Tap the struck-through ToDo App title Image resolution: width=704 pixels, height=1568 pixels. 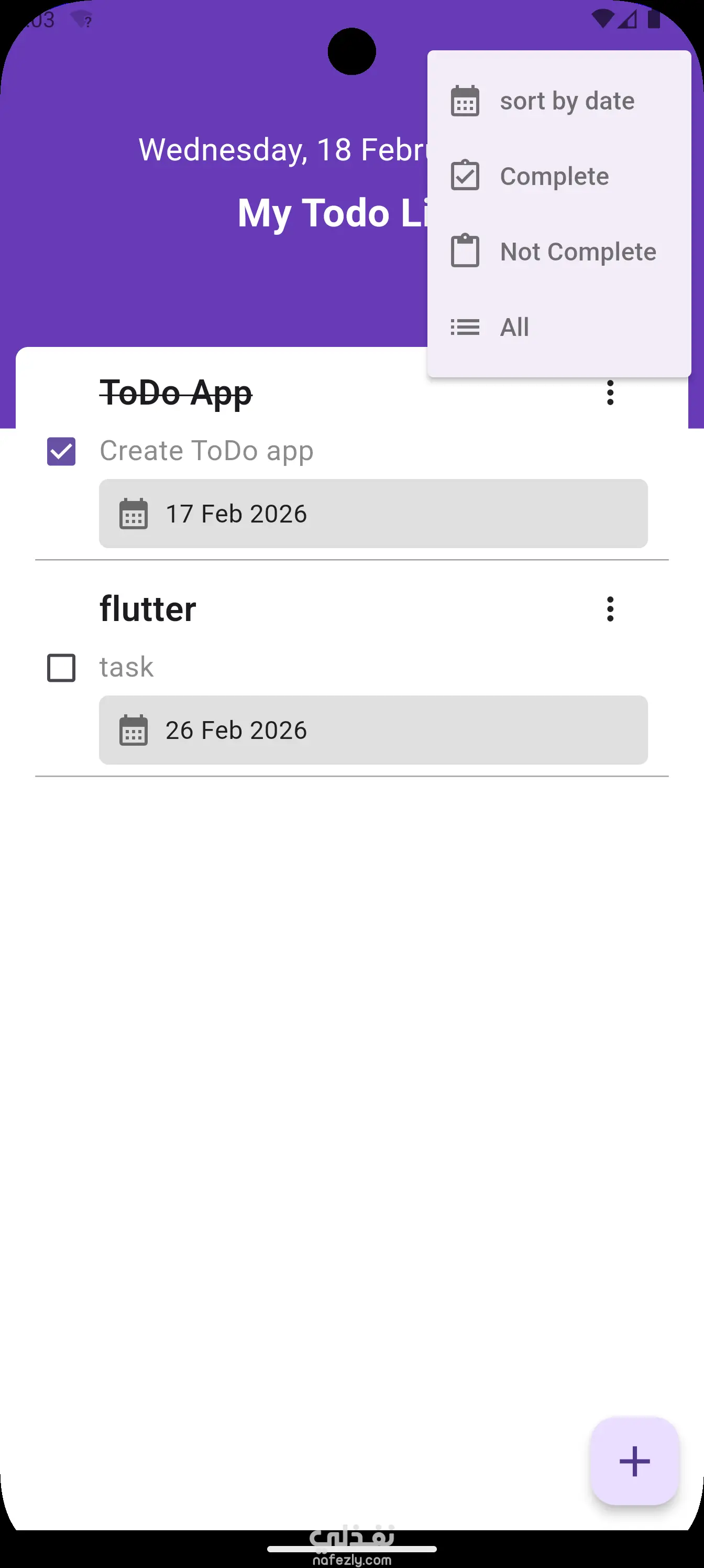[176, 393]
